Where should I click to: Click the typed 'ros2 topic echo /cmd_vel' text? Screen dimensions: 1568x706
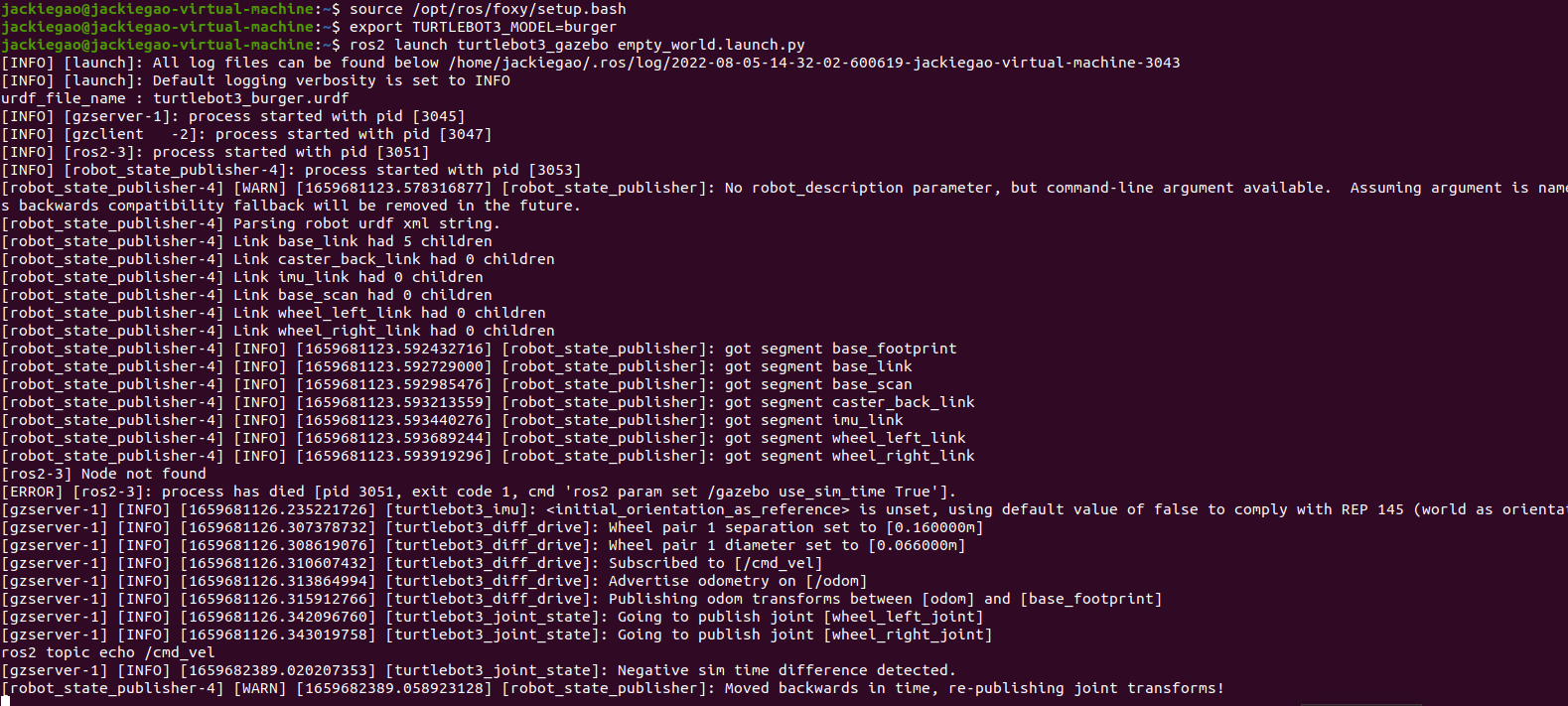pyautogui.click(x=108, y=652)
